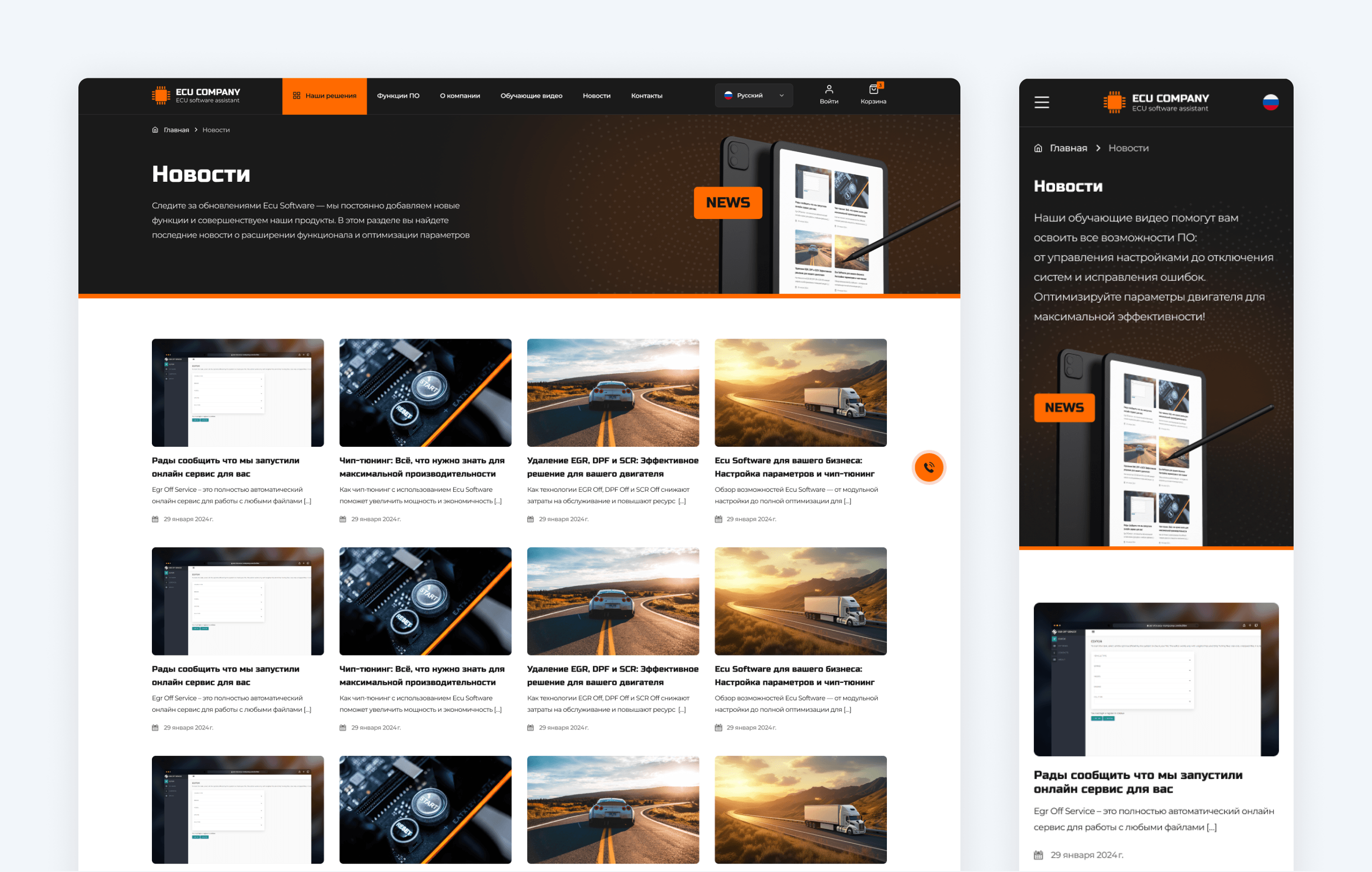1372x872 pixels.
Task: Click the orange NEWS badge in desktop banner
Action: [728, 202]
